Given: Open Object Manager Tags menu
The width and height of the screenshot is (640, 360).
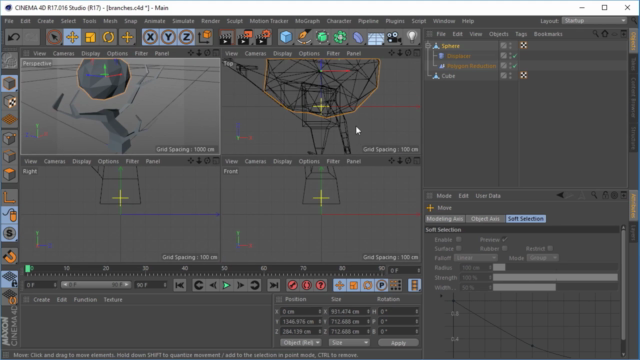Looking at the screenshot, I should click(521, 34).
